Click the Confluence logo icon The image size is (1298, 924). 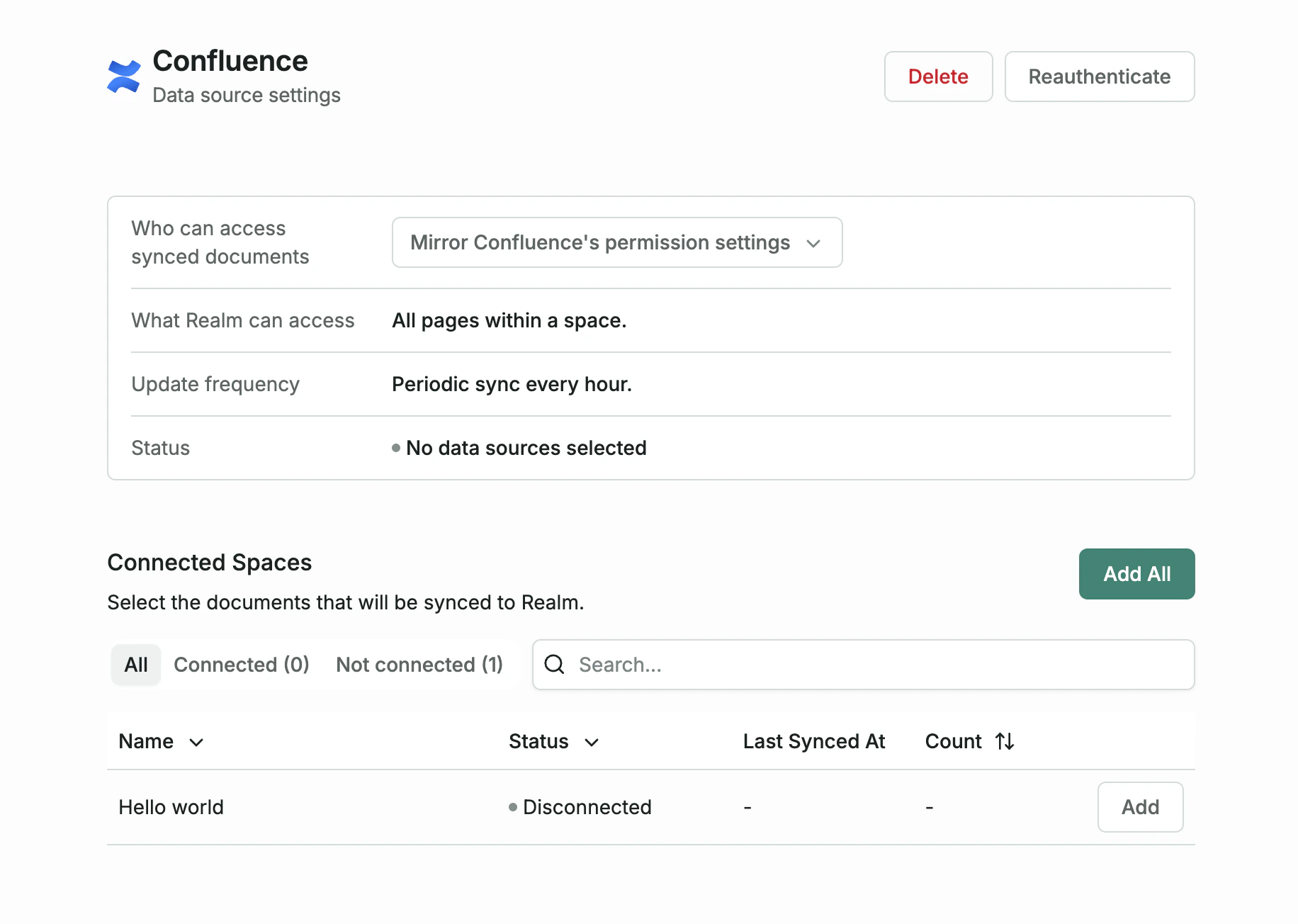[124, 77]
